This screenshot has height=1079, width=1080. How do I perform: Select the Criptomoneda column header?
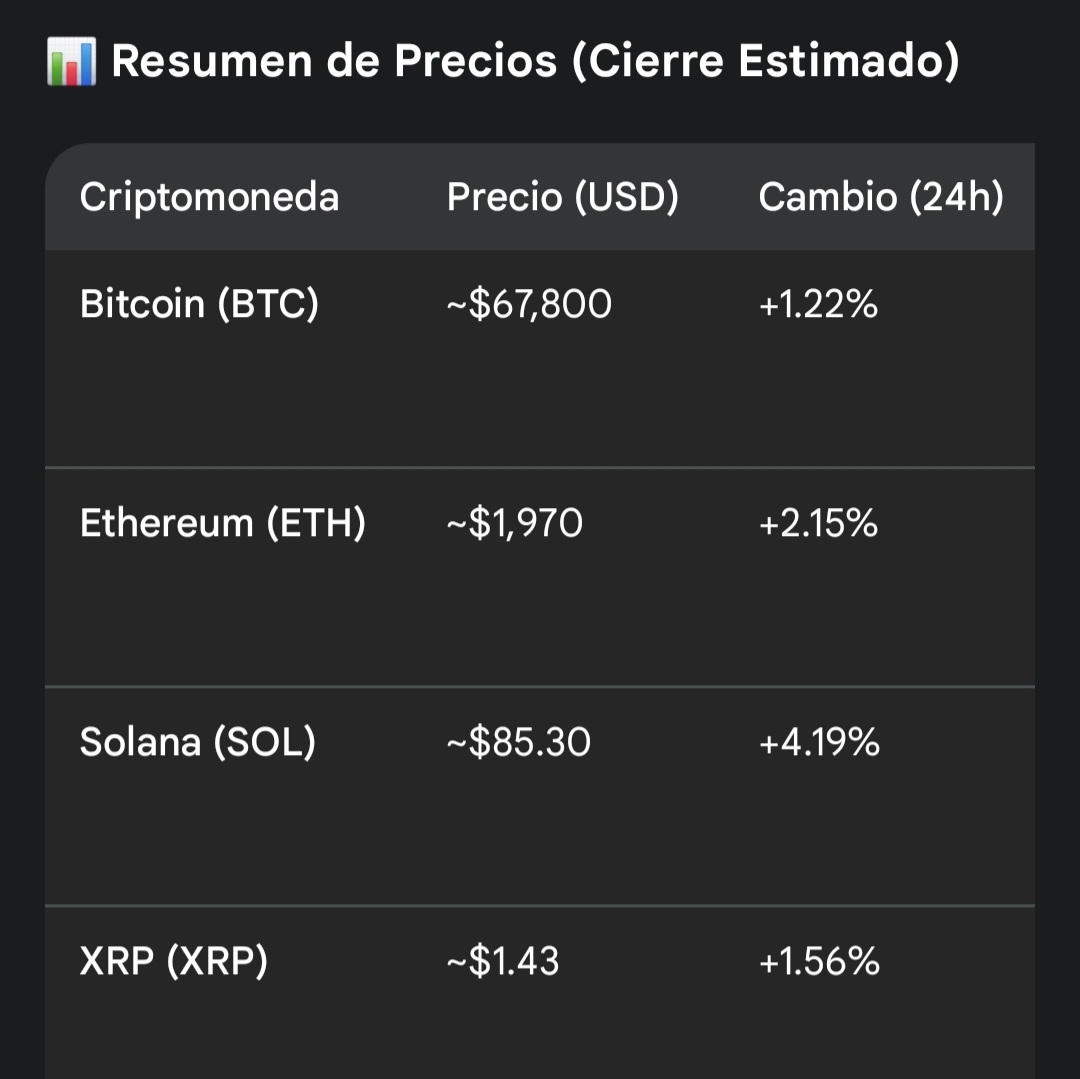209,197
